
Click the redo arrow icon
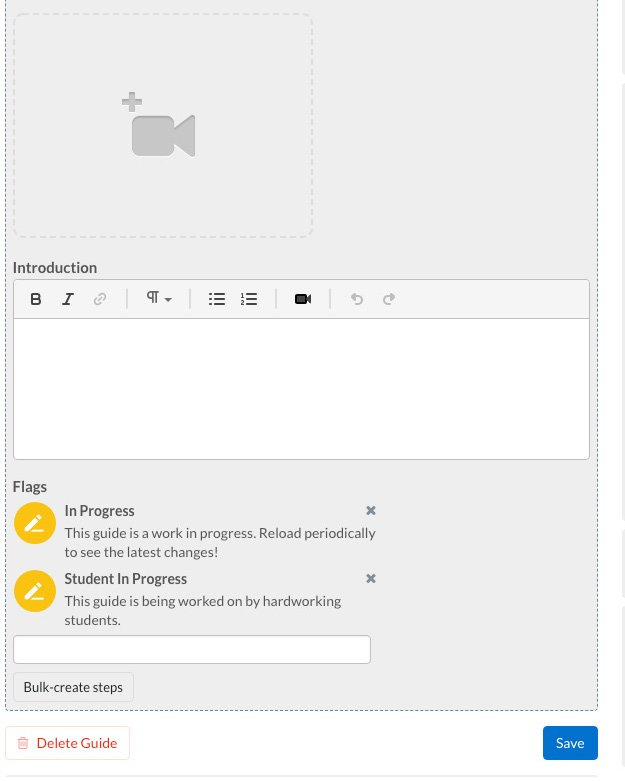[x=388, y=299]
